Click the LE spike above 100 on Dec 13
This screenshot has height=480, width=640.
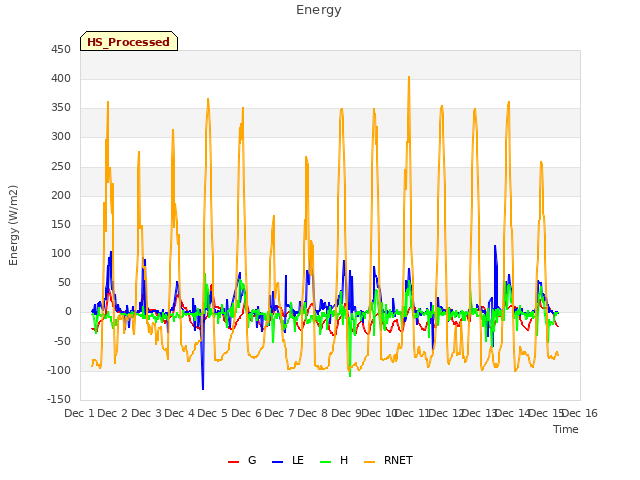[x=495, y=247]
